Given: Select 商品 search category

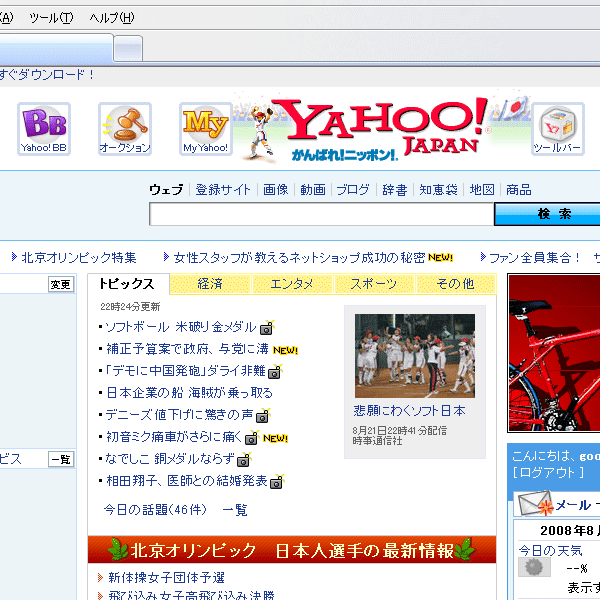Looking at the screenshot, I should [519, 189].
